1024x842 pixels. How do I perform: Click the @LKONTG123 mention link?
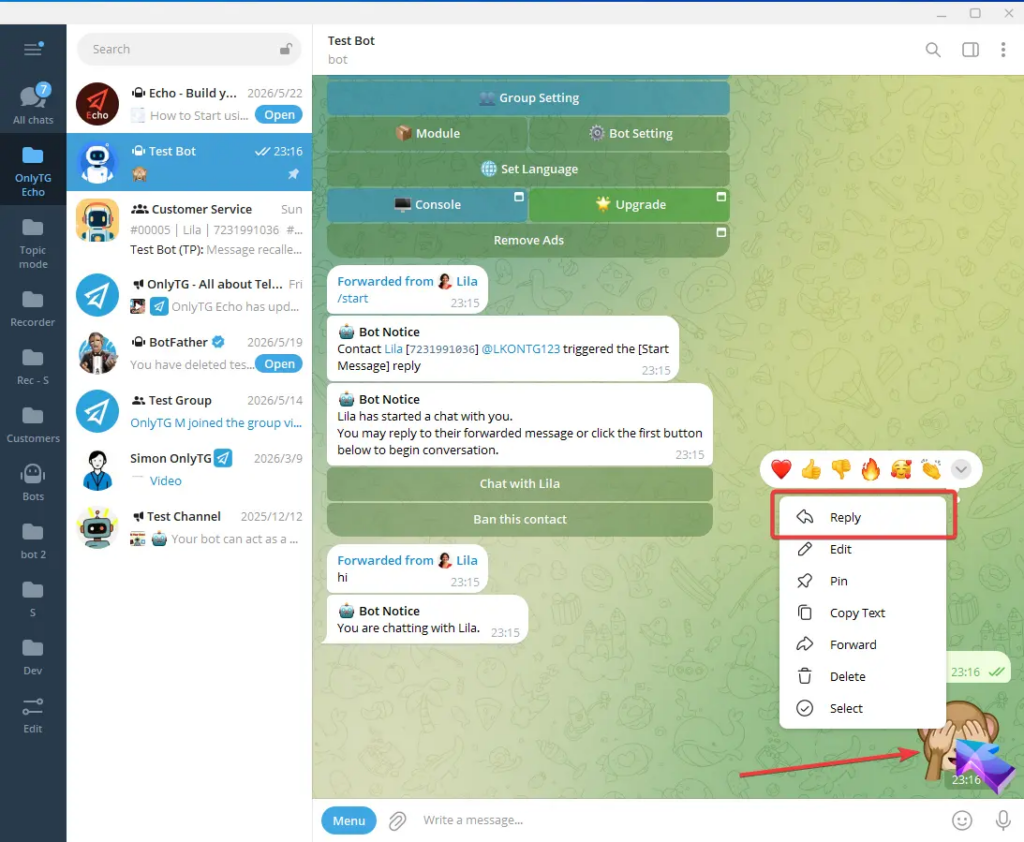(x=520, y=349)
